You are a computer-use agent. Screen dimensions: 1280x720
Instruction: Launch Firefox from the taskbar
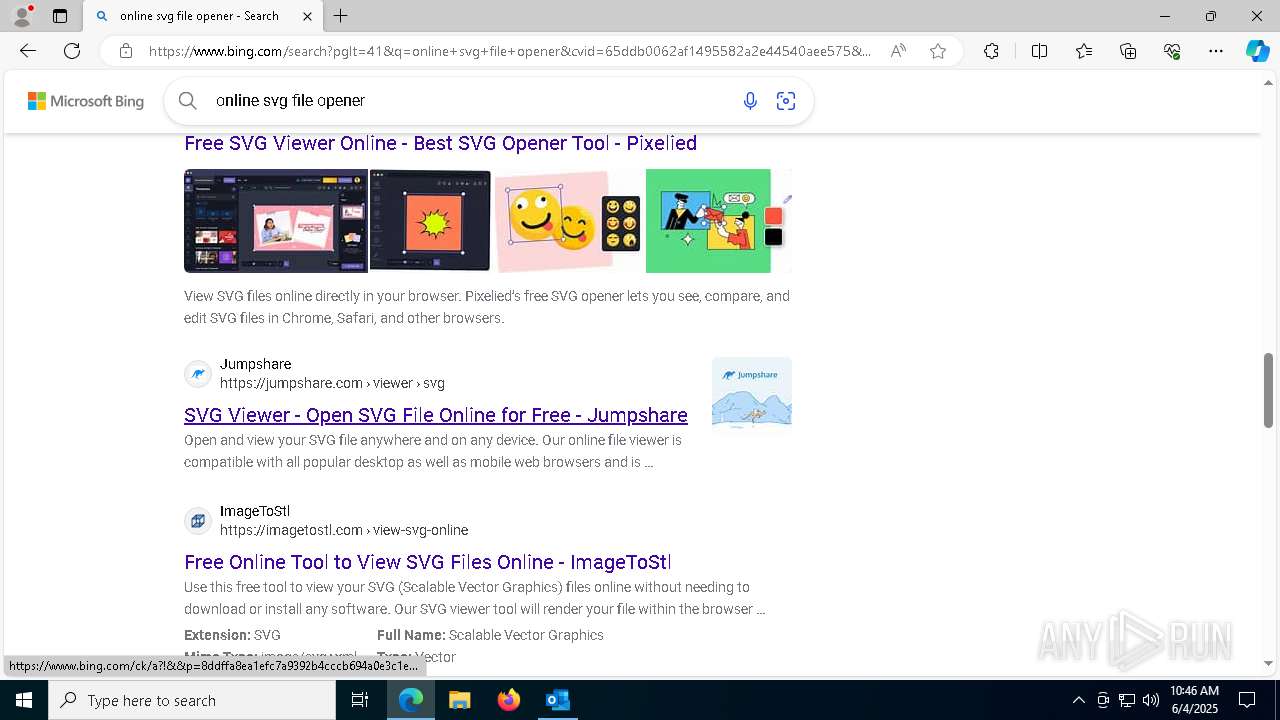508,700
